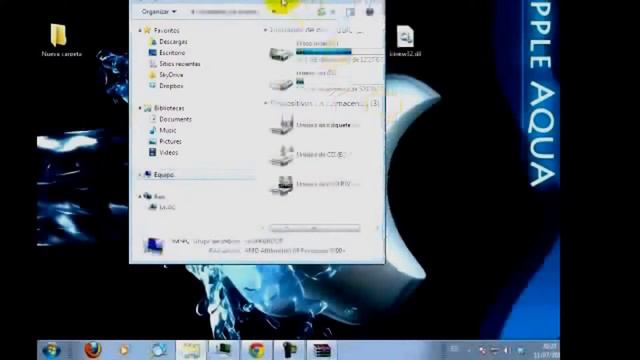640x360 pixels.
Task: Open Nueva carpeta on the desktop
Action: pos(61,40)
